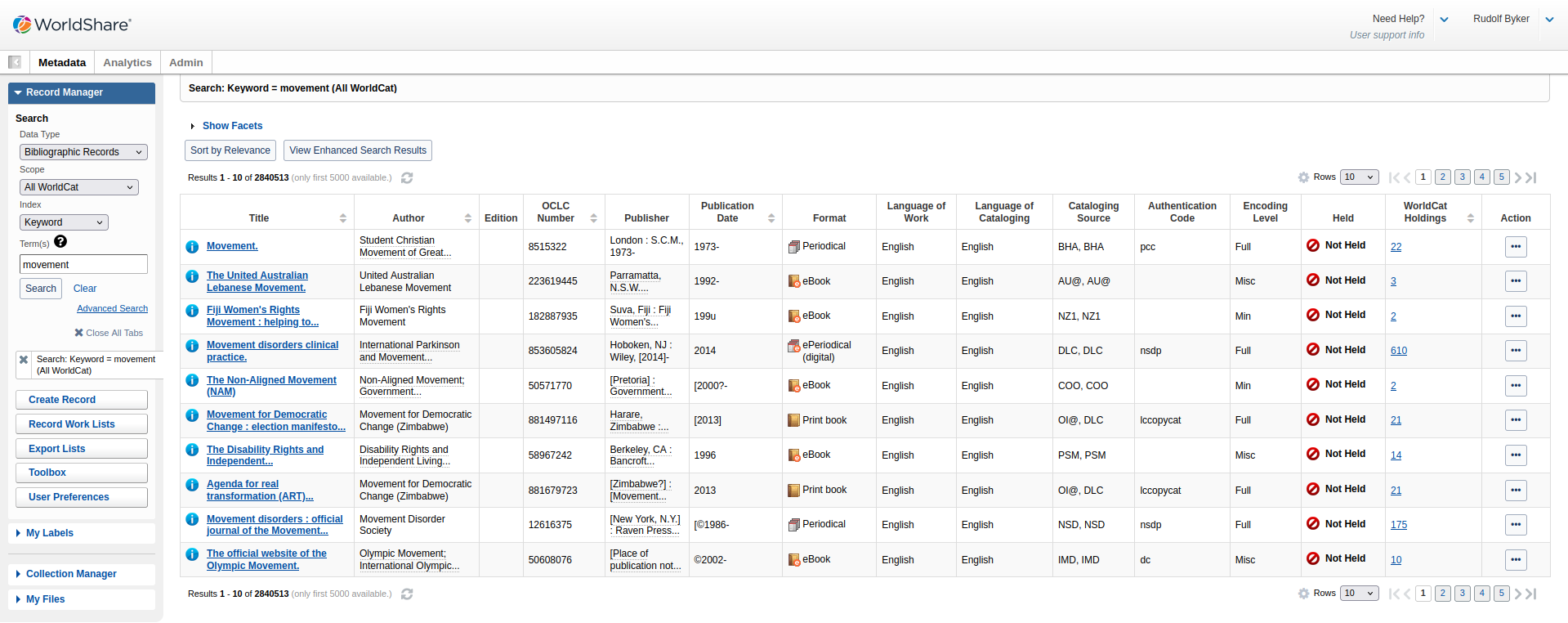Click Close All Tabs
Image resolution: width=1568 pixels, height=623 pixels.
pos(109,333)
